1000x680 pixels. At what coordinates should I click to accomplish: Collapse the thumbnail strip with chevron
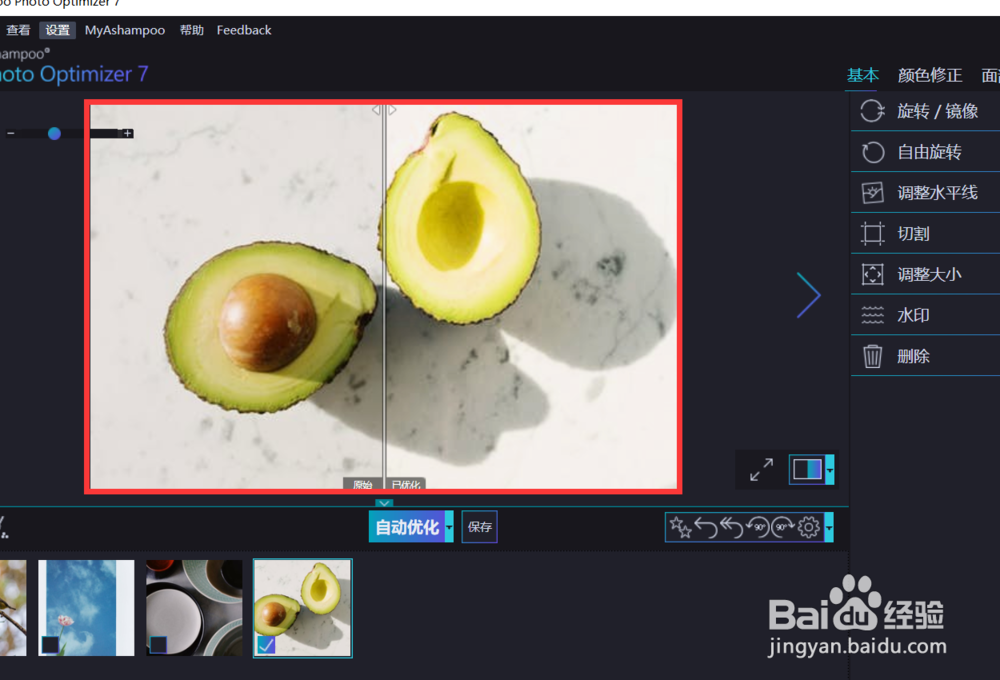point(384,503)
